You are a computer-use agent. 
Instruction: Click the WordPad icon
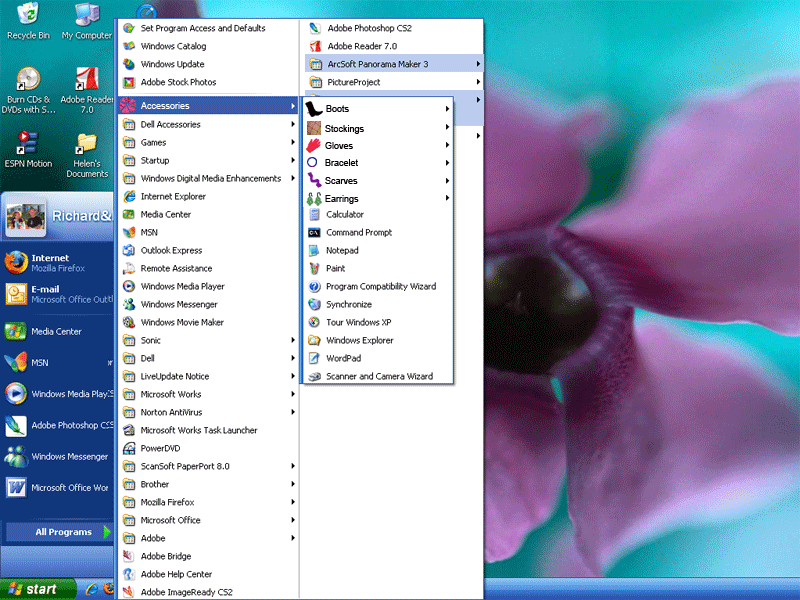pos(314,358)
